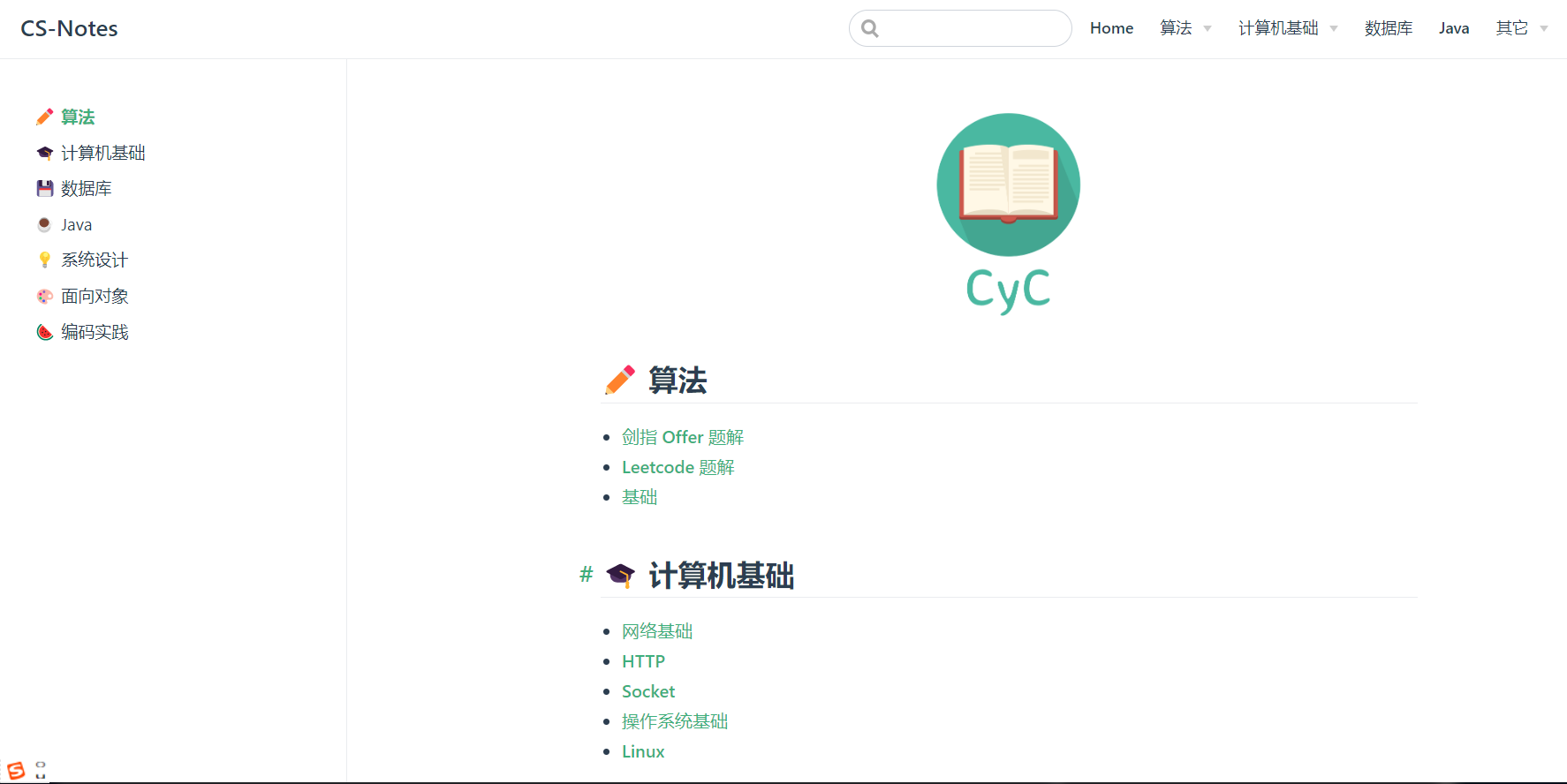Click the CyC book logo image
This screenshot has height=784, width=1567.
[1008, 212]
